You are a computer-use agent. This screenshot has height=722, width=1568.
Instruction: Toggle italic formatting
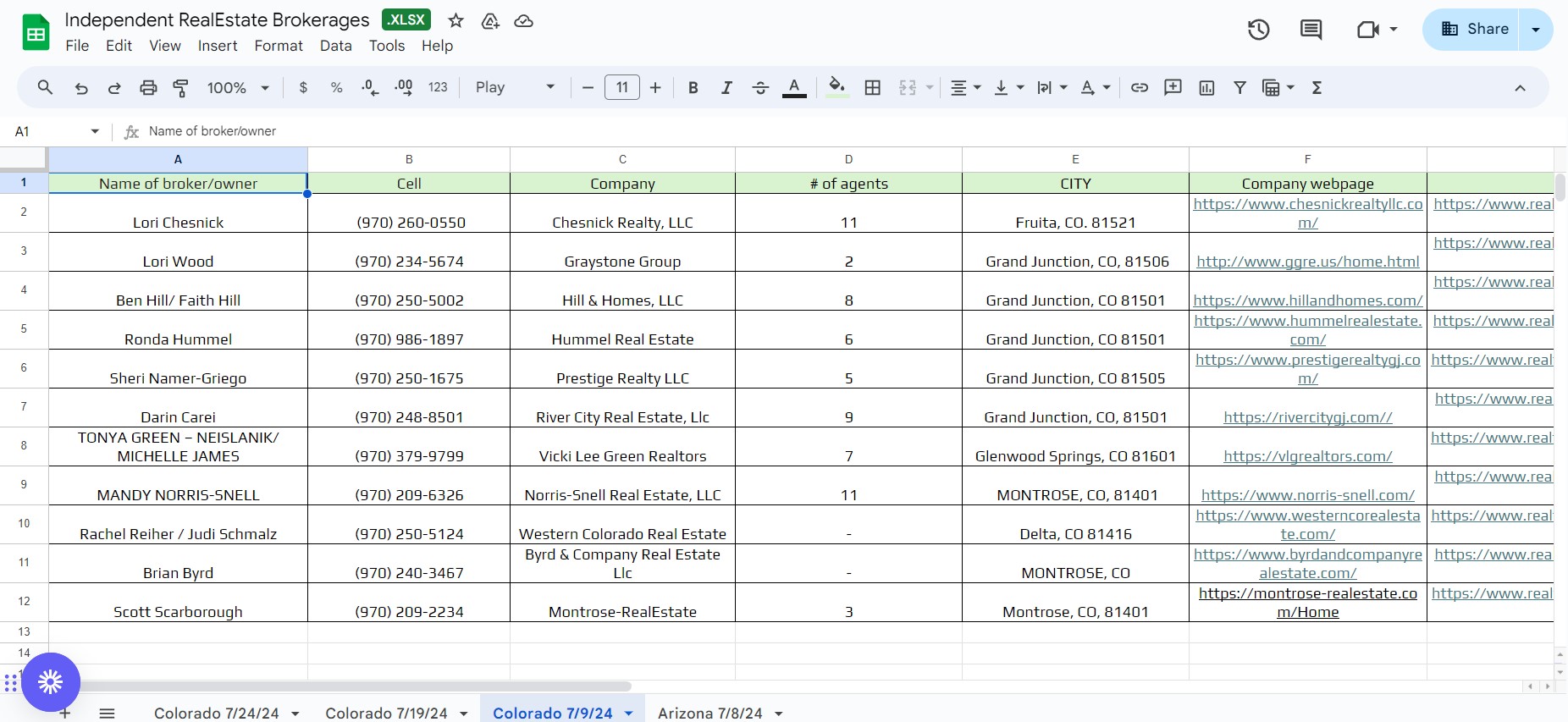click(726, 87)
